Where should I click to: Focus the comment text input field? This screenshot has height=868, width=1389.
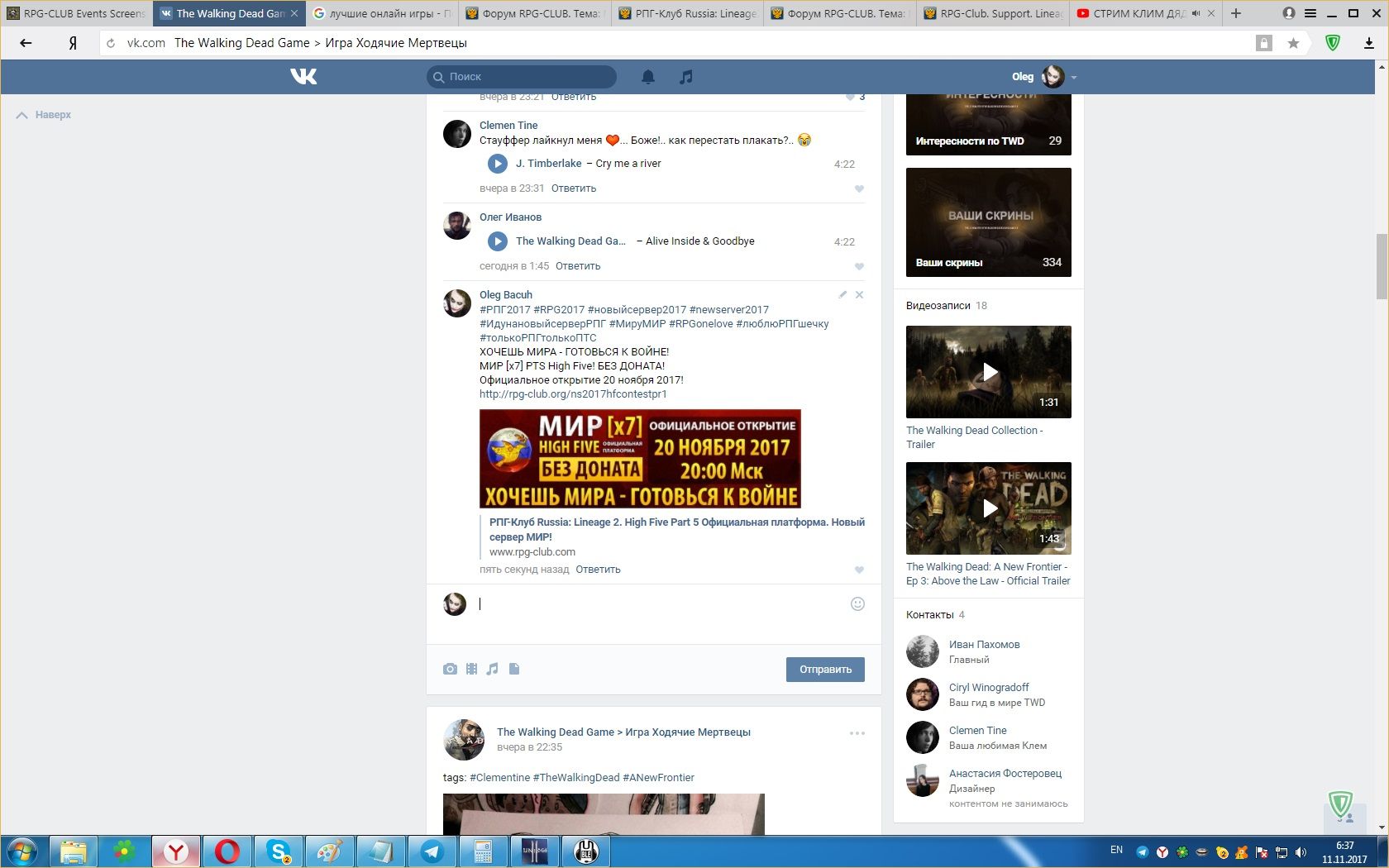tap(661, 604)
